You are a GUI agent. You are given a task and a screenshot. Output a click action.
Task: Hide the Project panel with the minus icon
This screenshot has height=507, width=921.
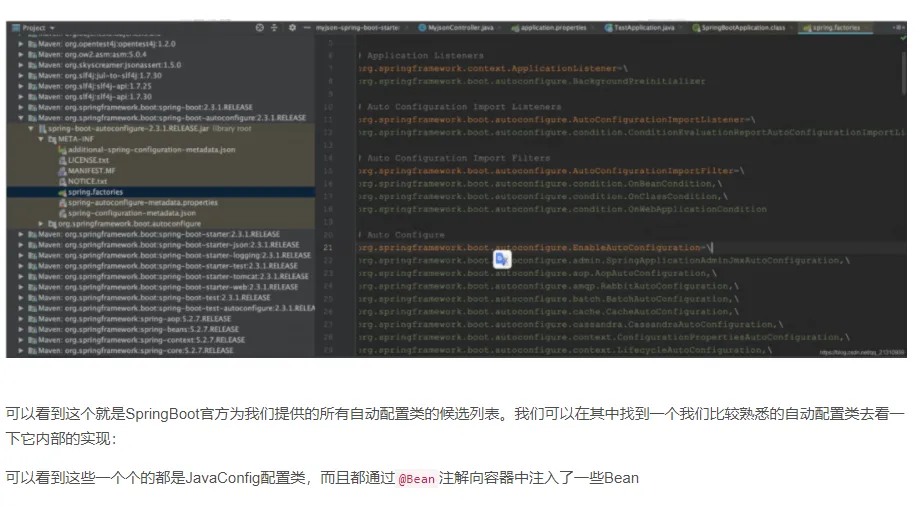(307, 28)
